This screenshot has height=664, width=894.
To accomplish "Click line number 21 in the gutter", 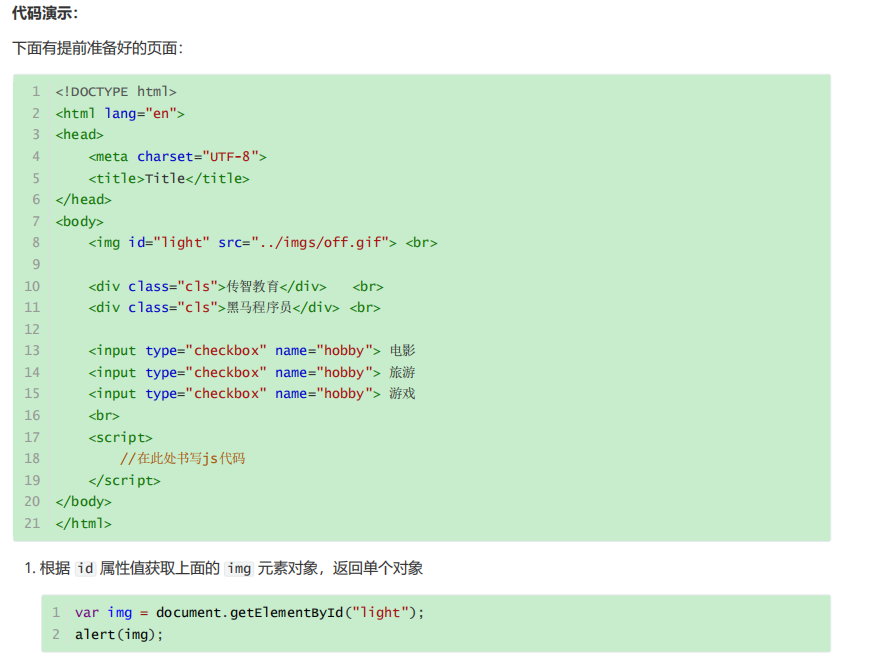I will click(x=32, y=523).
